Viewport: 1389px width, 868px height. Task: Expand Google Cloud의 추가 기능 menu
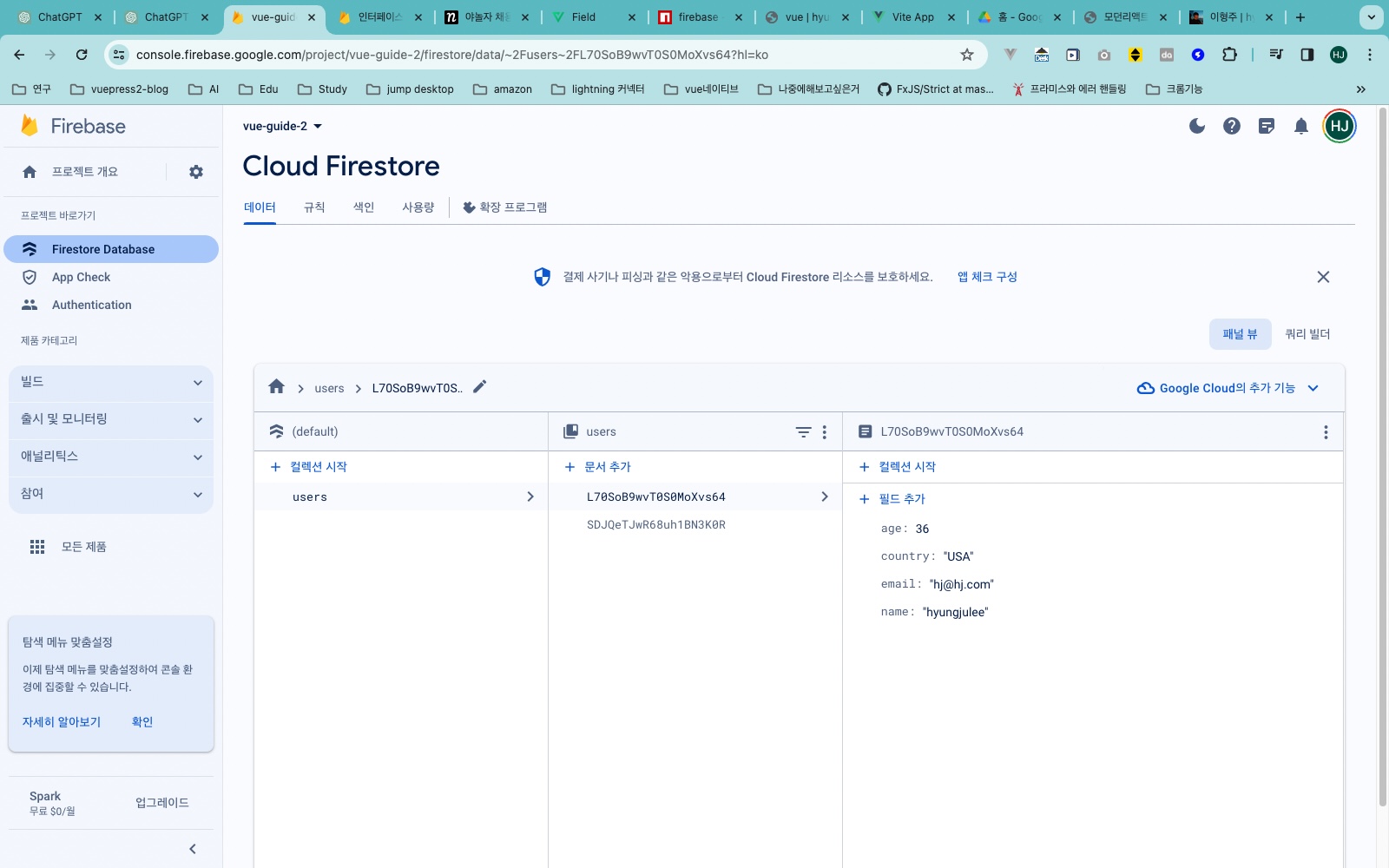point(1228,388)
